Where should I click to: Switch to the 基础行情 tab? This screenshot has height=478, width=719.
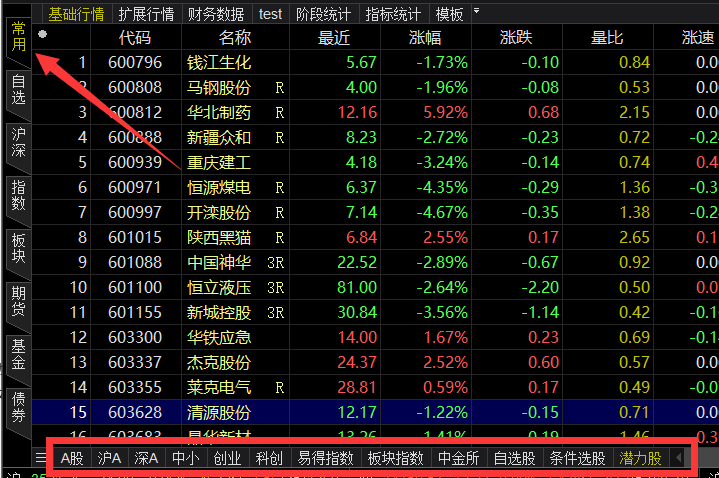(77, 14)
